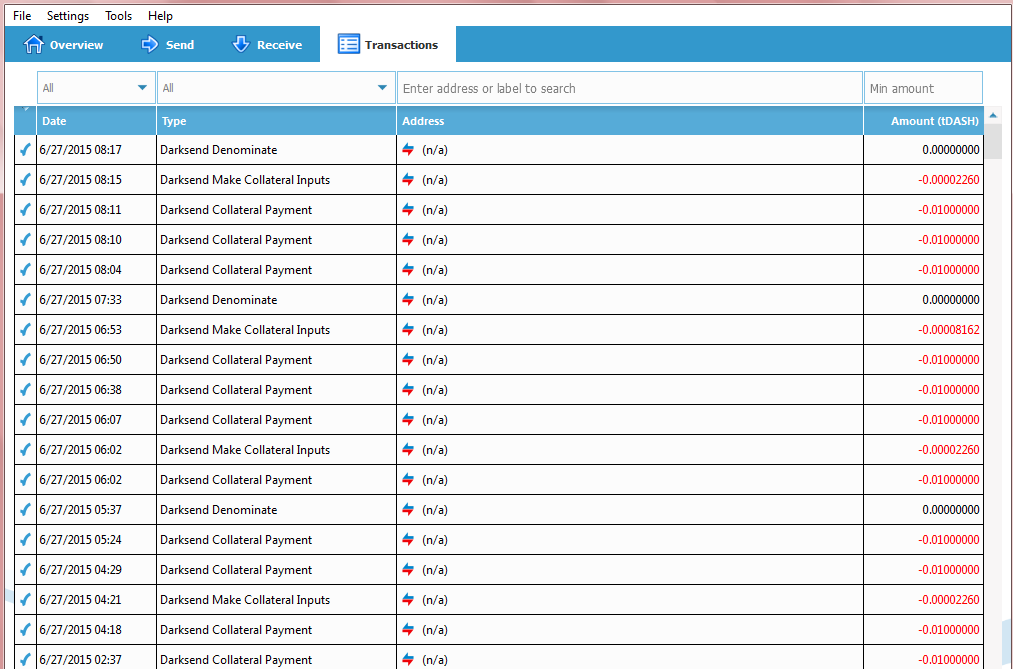
Task: Click "Darksend Collateral Payment" in the 08:11 row
Action: 236,210
